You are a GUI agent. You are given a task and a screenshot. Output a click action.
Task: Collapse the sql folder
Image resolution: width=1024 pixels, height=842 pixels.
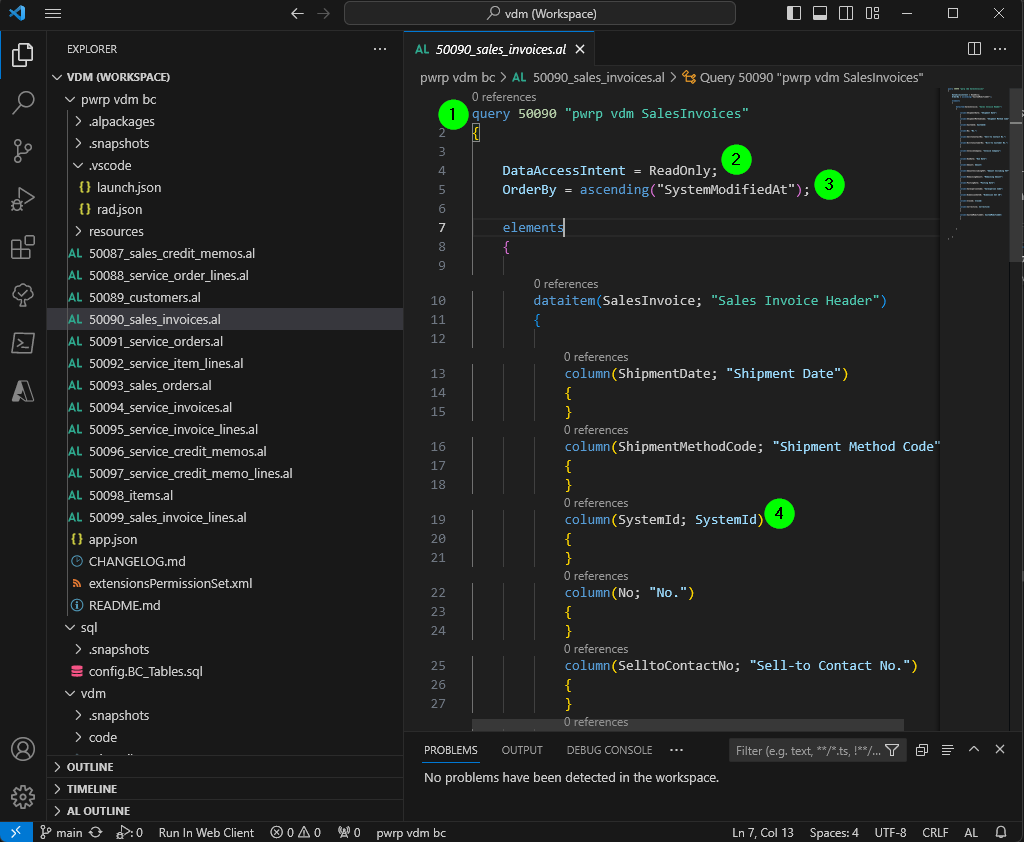coord(225,627)
